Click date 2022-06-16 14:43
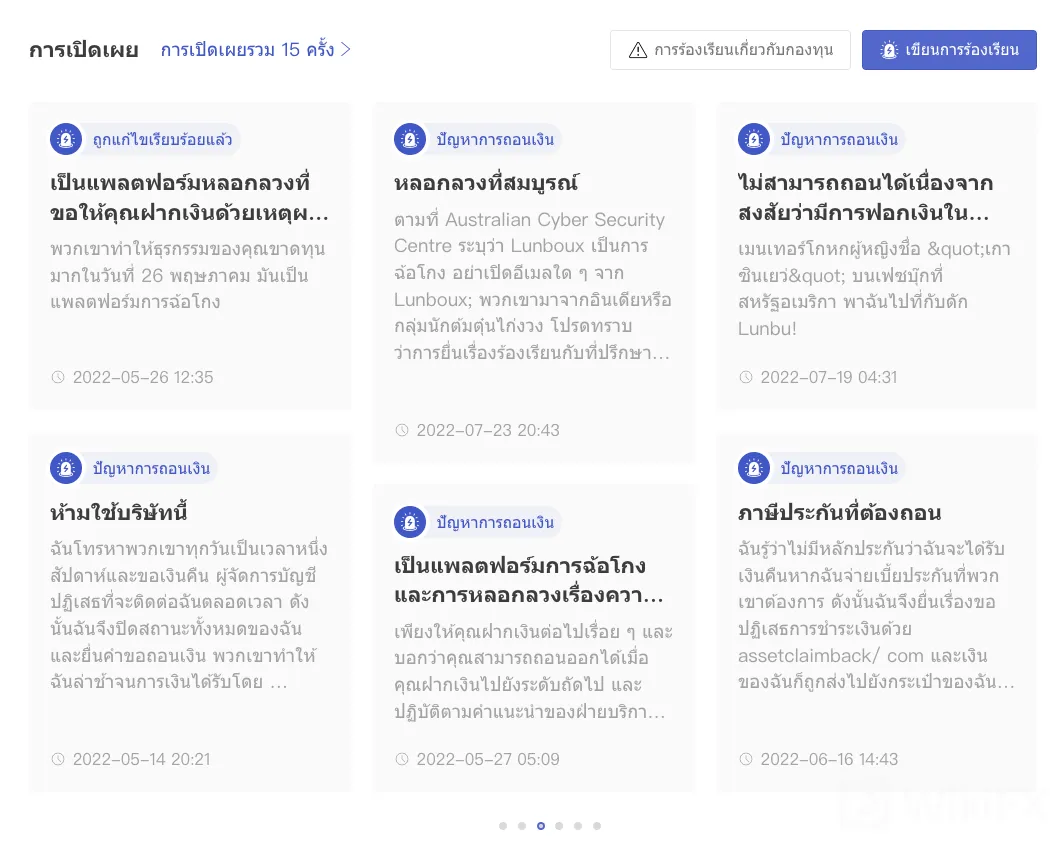 829,759
